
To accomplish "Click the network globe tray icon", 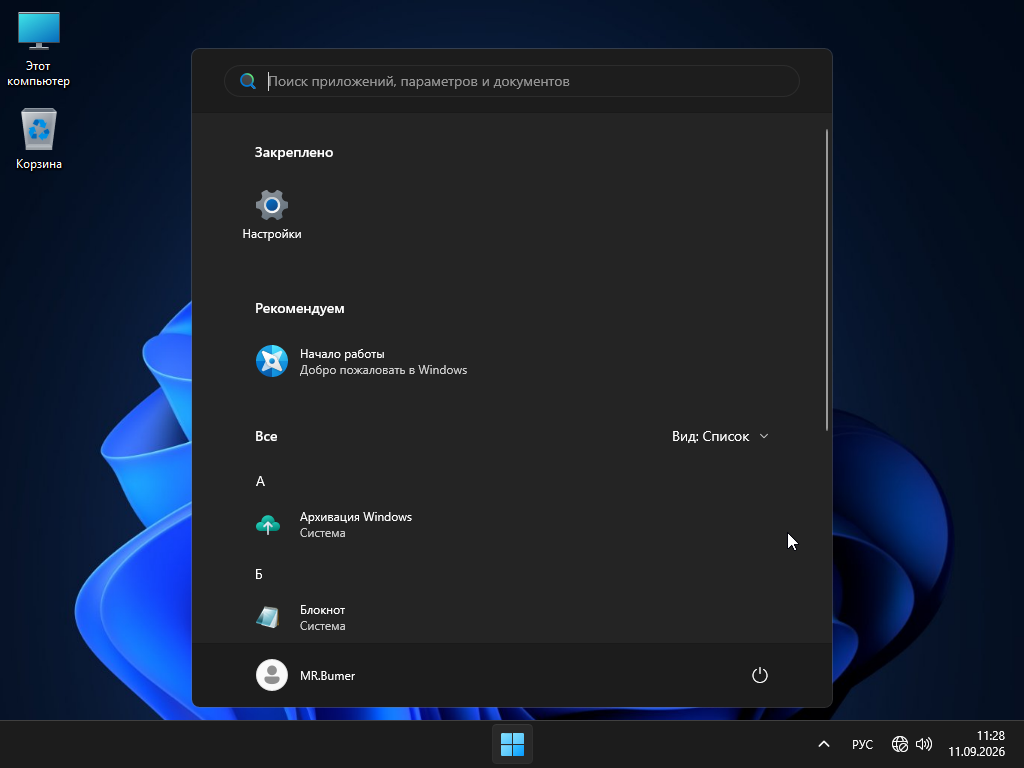I will point(899,744).
